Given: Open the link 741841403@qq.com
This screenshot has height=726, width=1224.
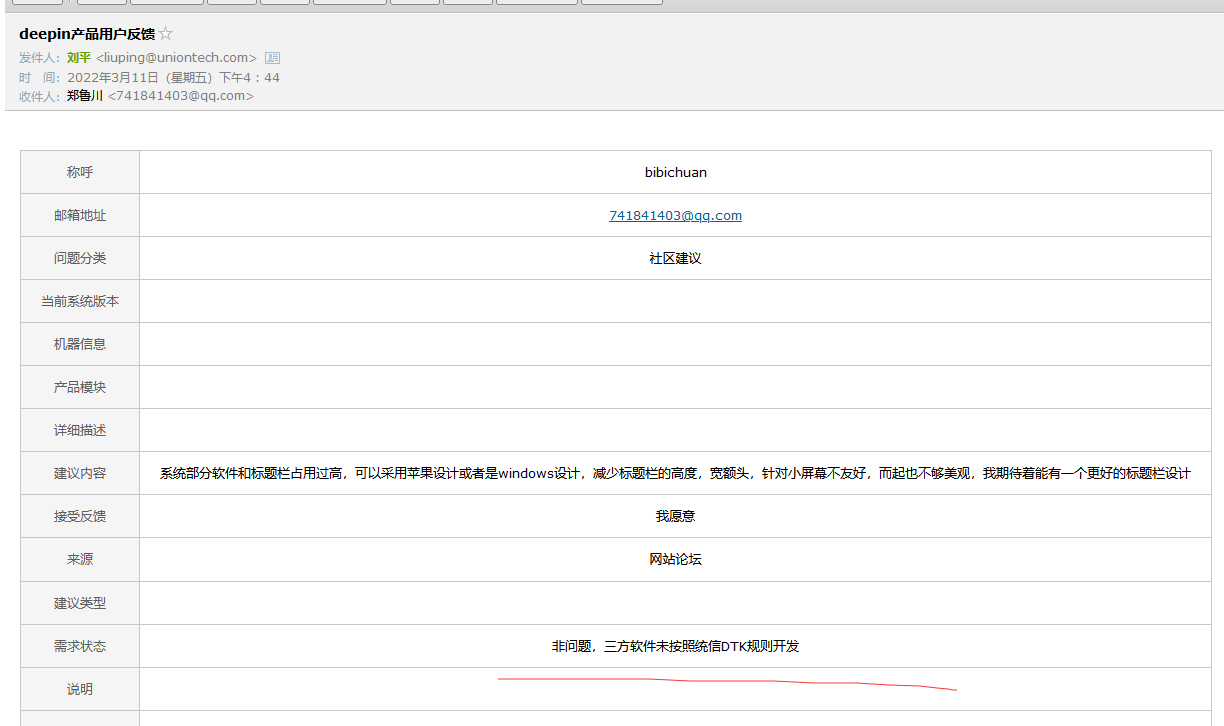Looking at the screenshot, I should click(x=674, y=215).
